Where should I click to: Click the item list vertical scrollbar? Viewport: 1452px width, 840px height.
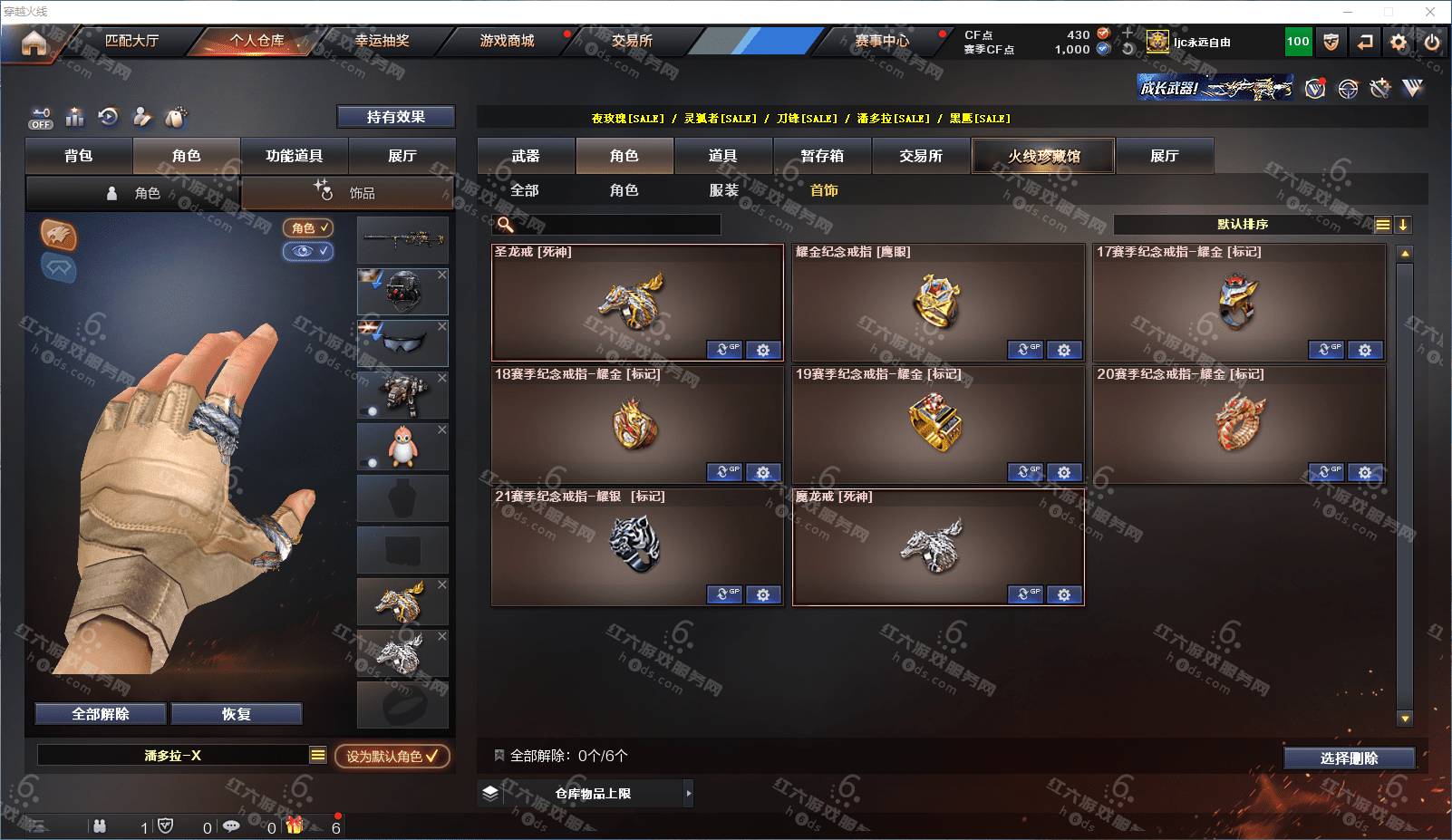point(1405,486)
